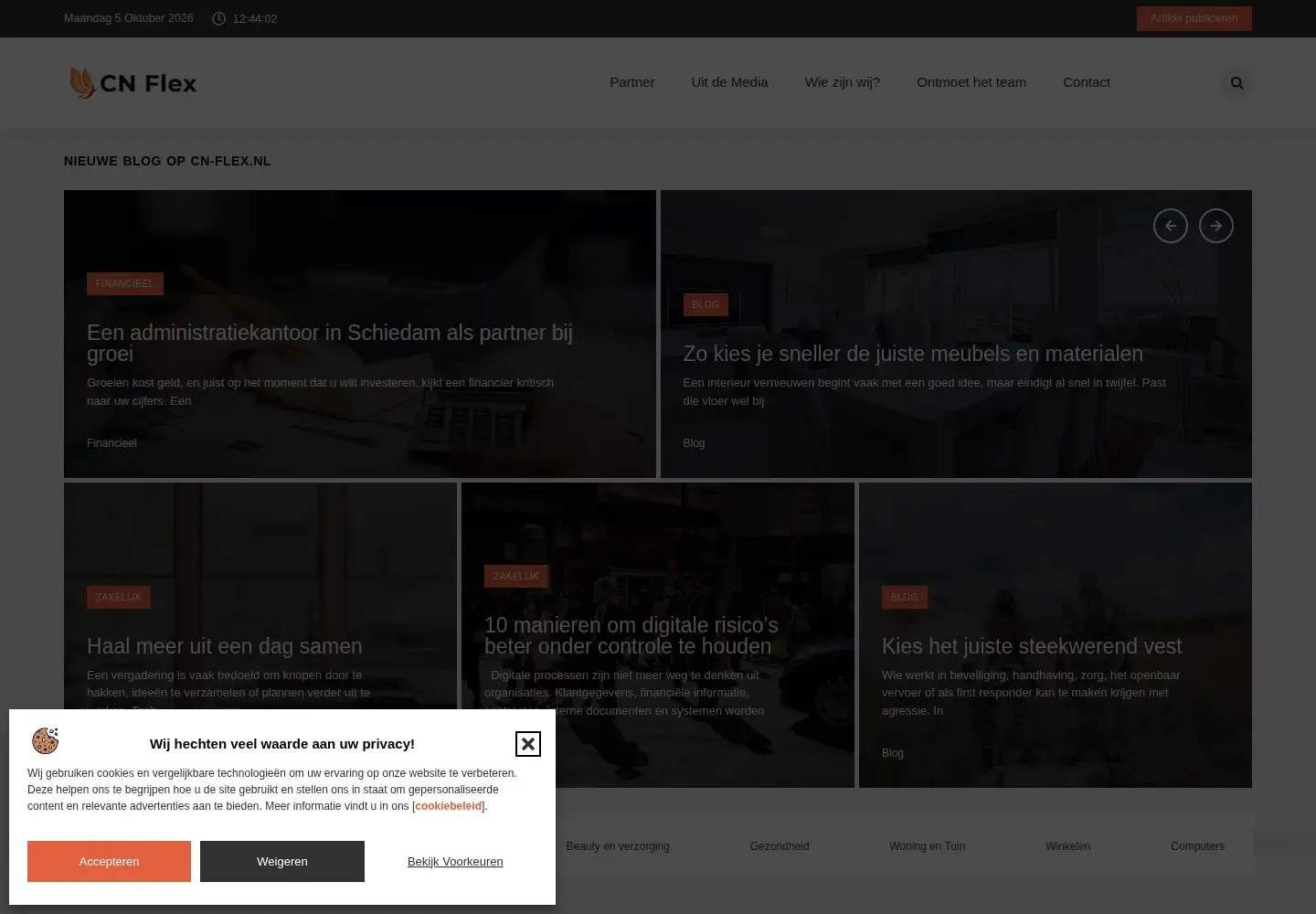Open the cookiebeleid link

click(x=448, y=806)
